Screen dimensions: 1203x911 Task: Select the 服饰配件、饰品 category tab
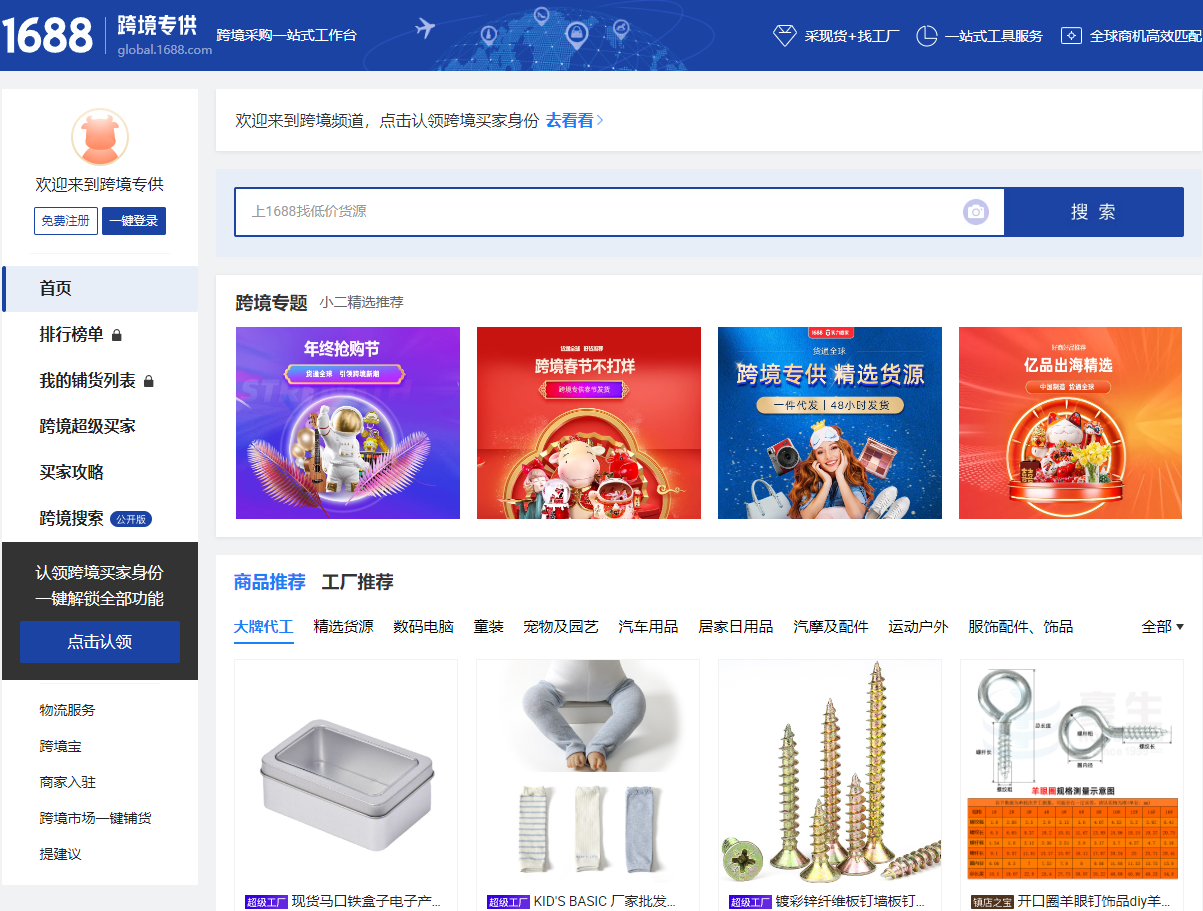(x=1020, y=627)
